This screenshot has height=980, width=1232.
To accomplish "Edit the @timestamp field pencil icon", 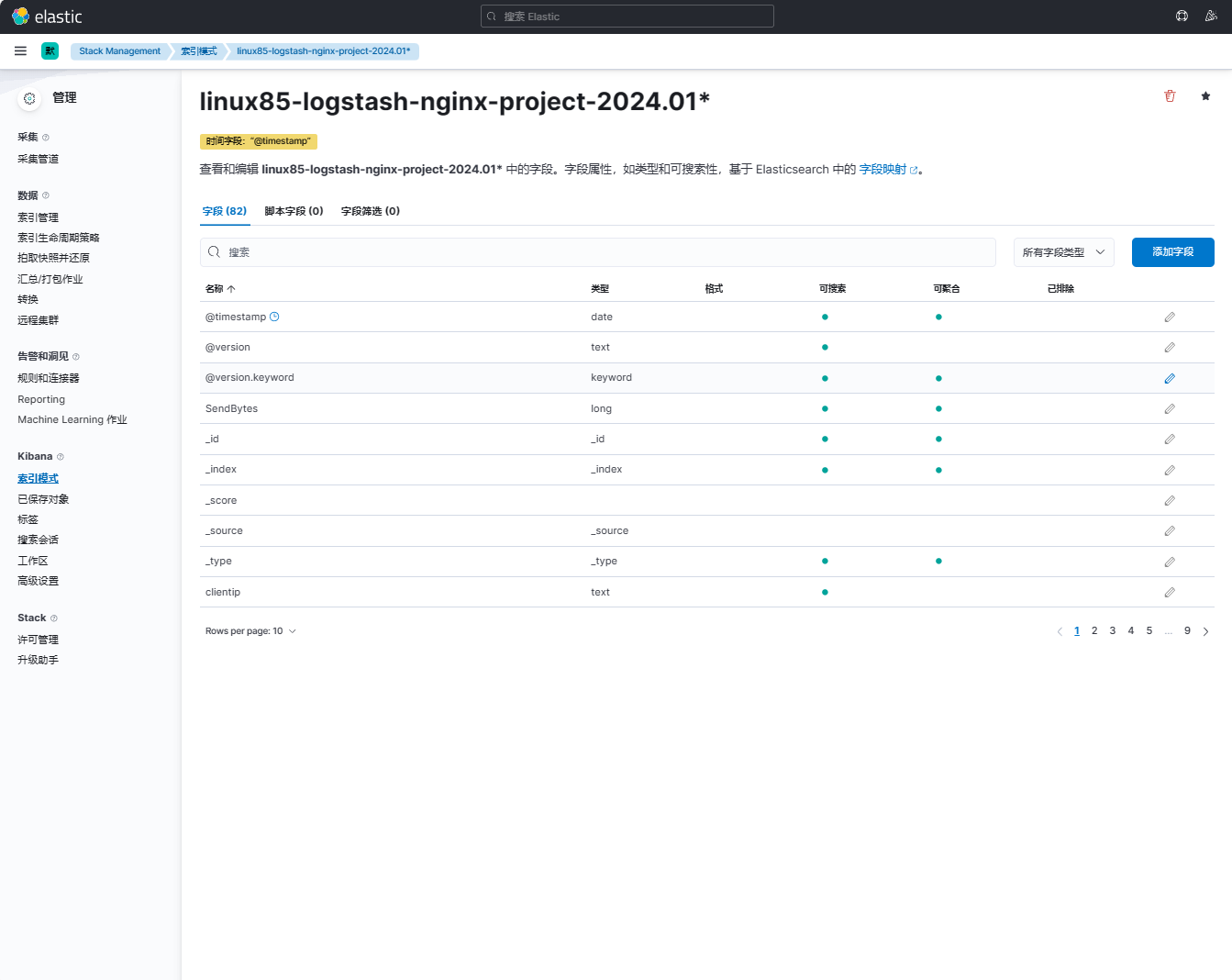I will point(1170,317).
